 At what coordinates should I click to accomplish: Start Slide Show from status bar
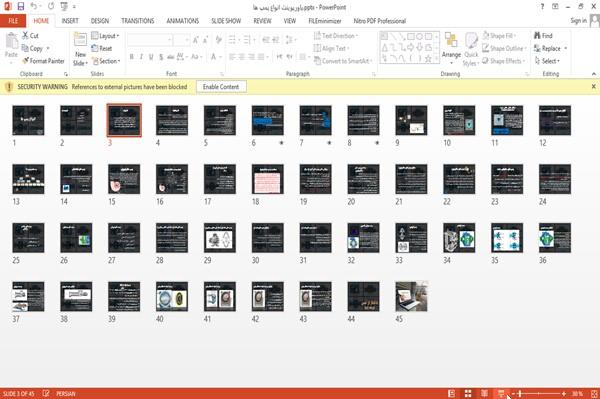point(501,393)
